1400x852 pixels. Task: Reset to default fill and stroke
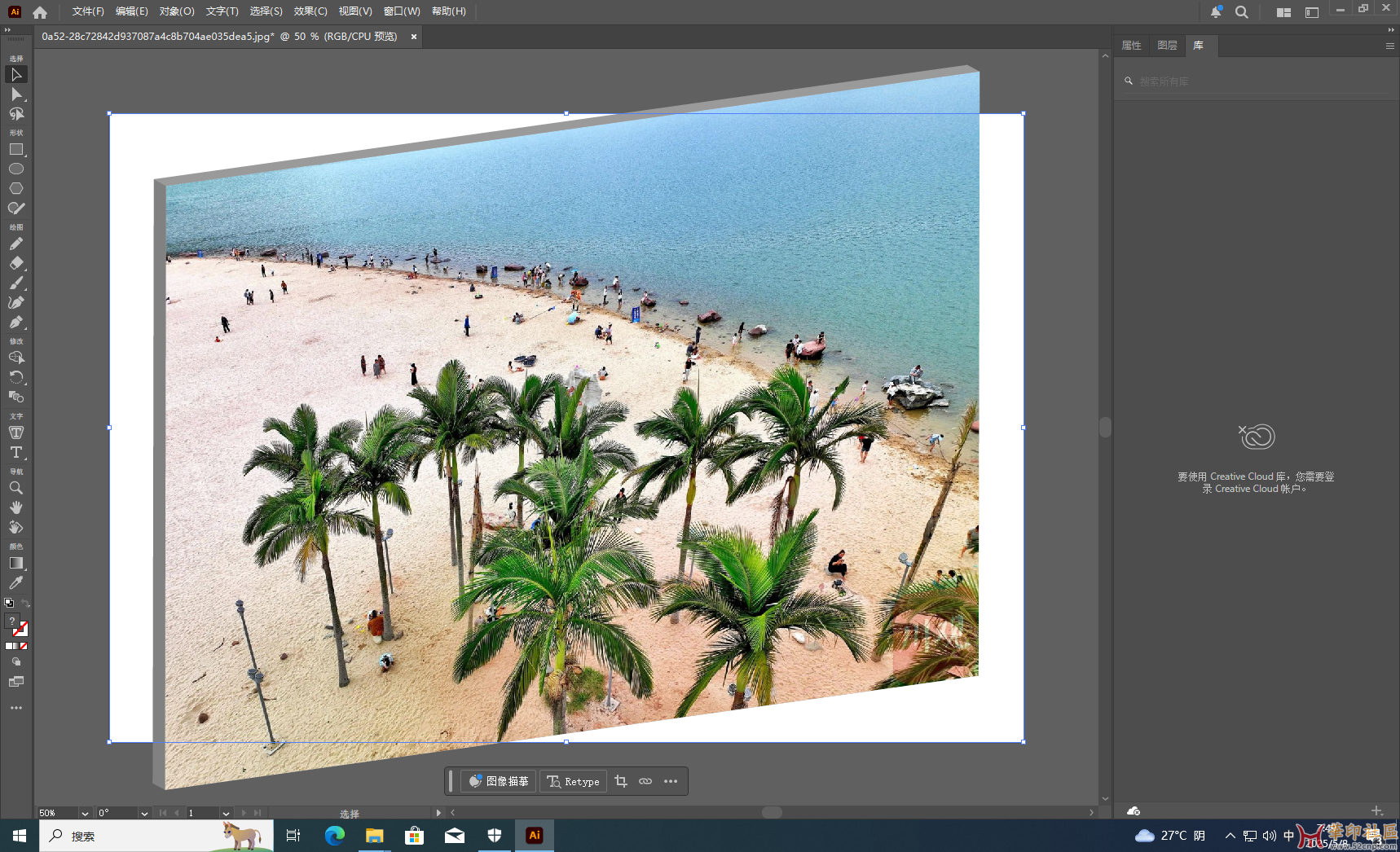pyautogui.click(x=9, y=604)
